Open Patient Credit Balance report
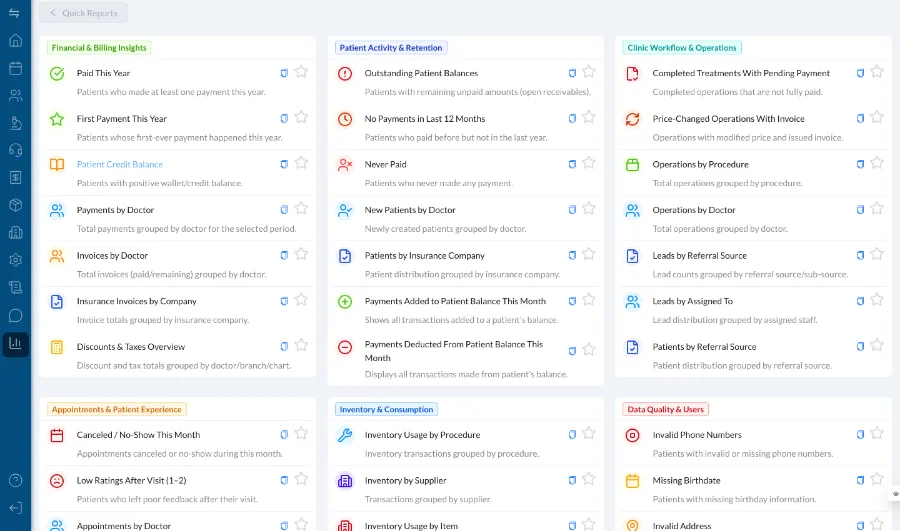 (x=119, y=164)
